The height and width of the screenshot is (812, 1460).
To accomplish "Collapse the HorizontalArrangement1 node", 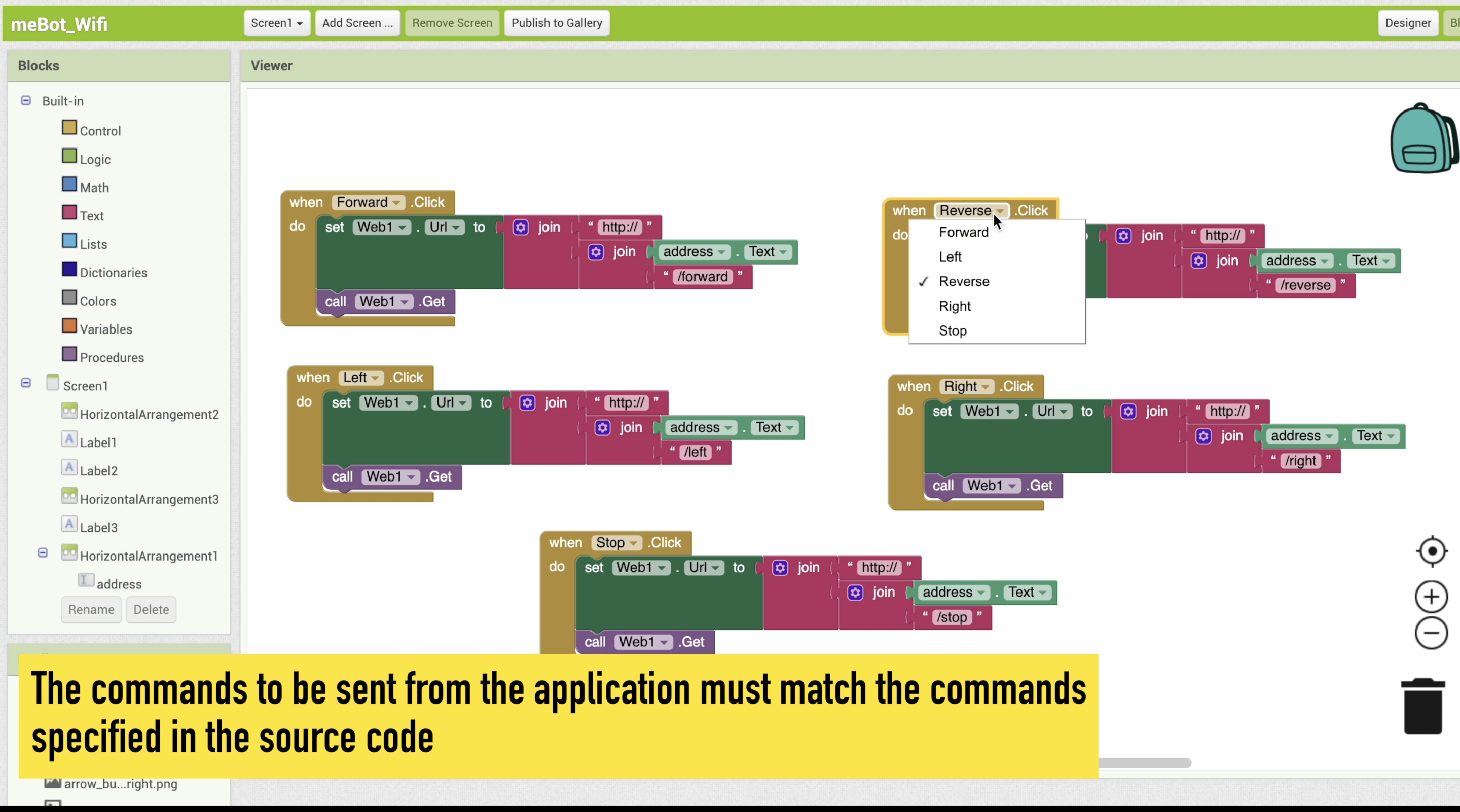I will [43, 553].
